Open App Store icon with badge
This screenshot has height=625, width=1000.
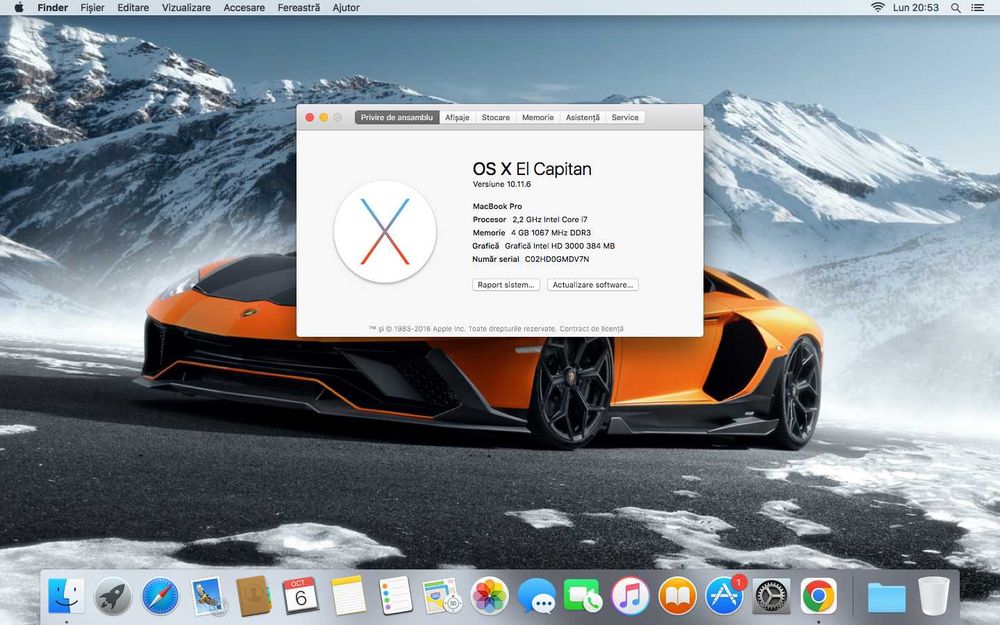tap(724, 597)
